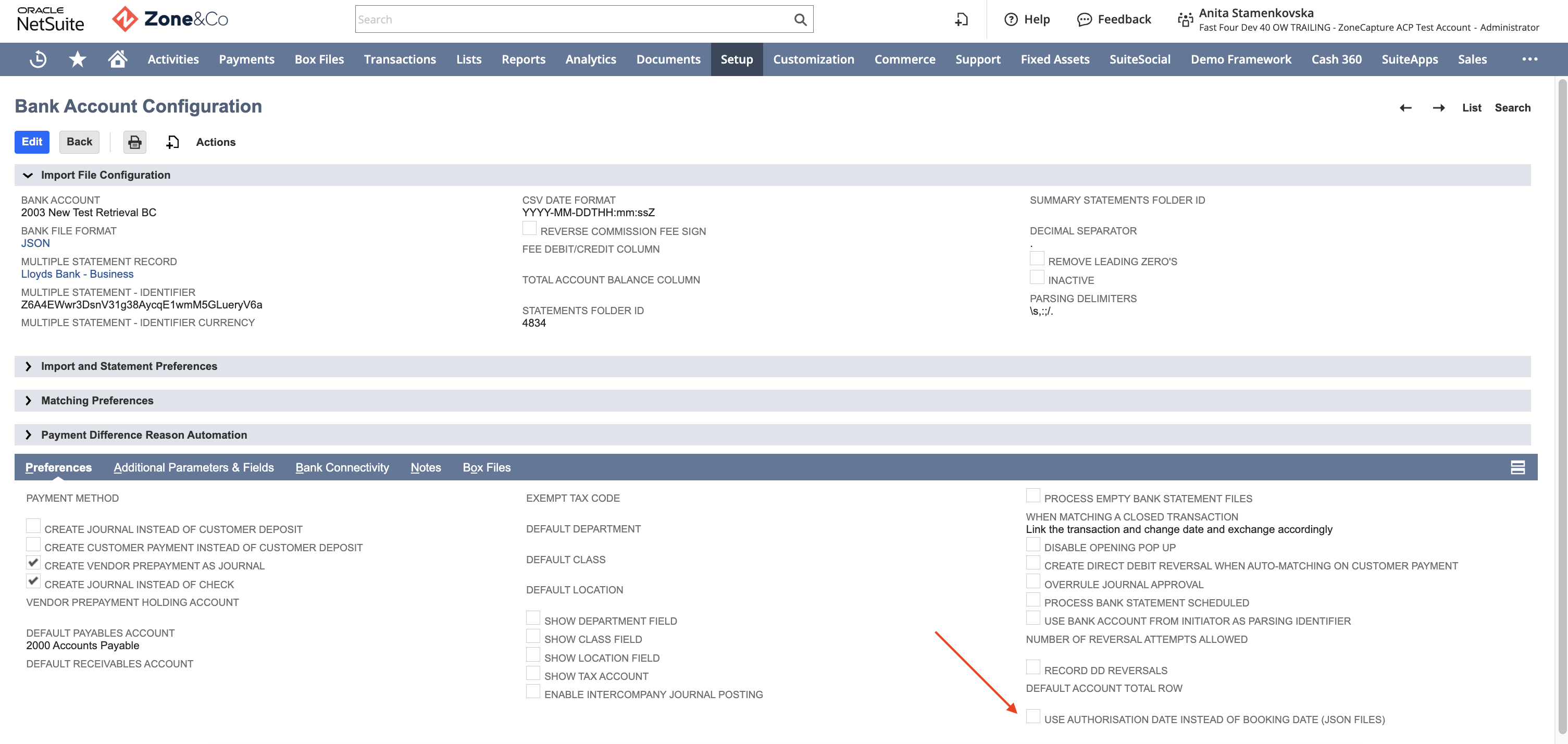The width and height of the screenshot is (1568, 744).
Task: Switch to Additional Parameters & Fields tab
Action: click(194, 467)
